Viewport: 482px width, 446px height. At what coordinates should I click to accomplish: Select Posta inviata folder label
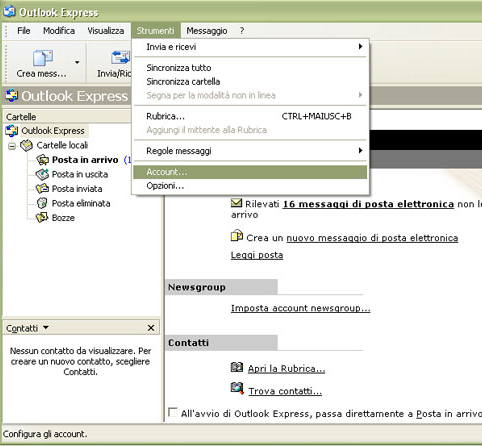(77, 189)
